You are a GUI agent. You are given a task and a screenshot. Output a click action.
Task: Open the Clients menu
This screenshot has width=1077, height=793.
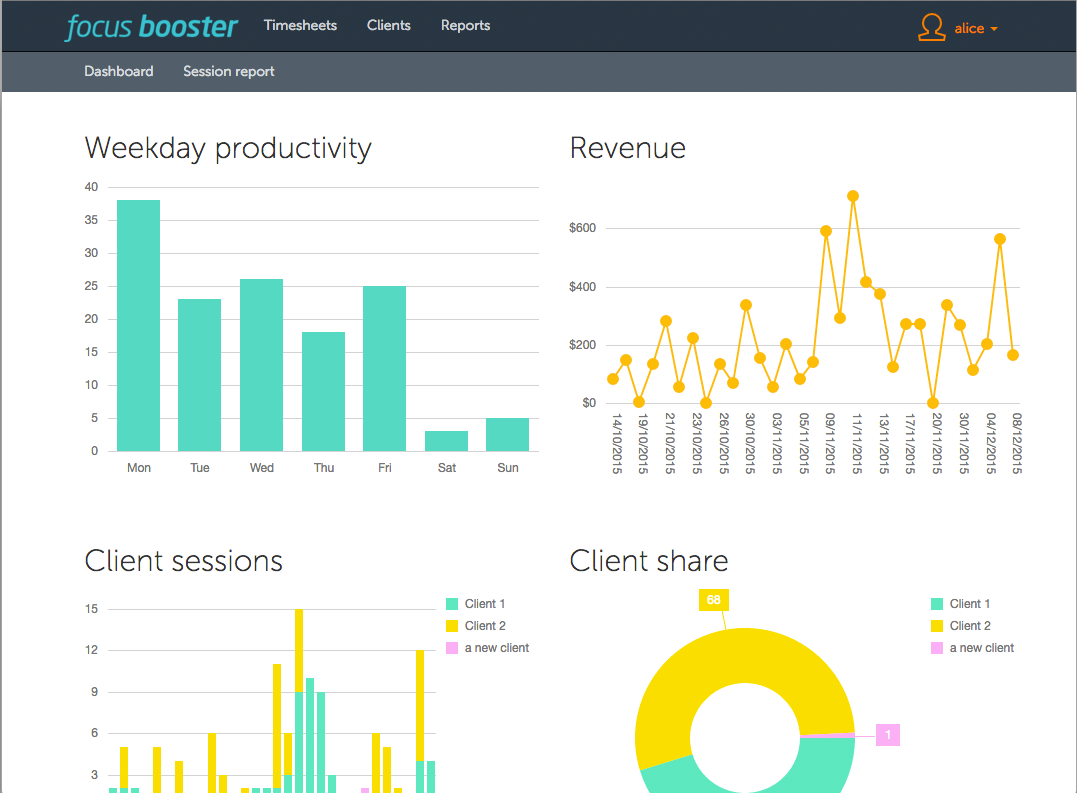tap(389, 25)
